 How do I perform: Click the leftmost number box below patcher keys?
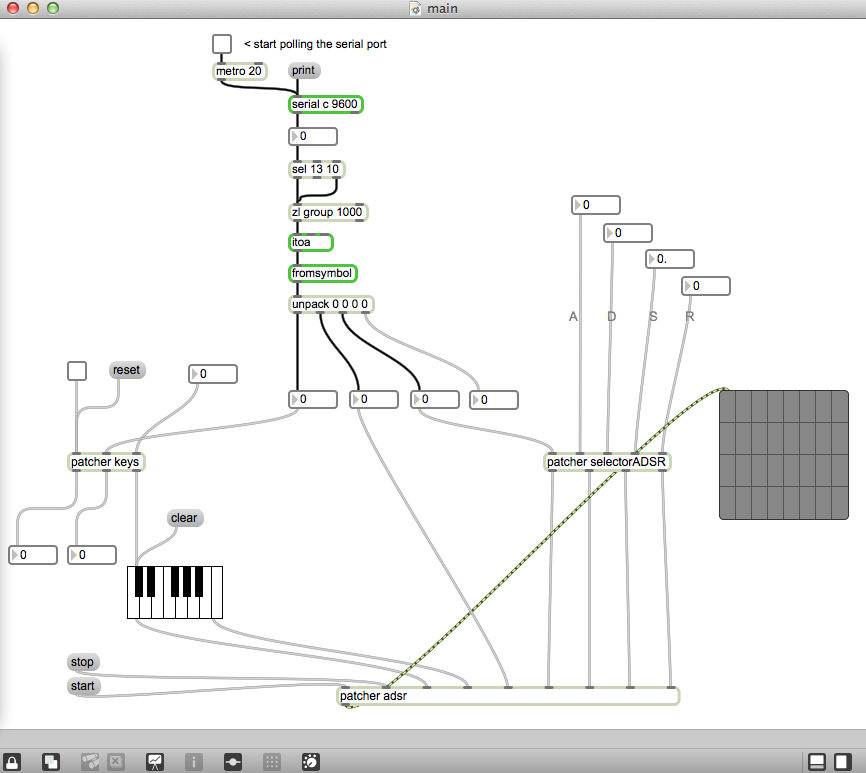point(33,555)
